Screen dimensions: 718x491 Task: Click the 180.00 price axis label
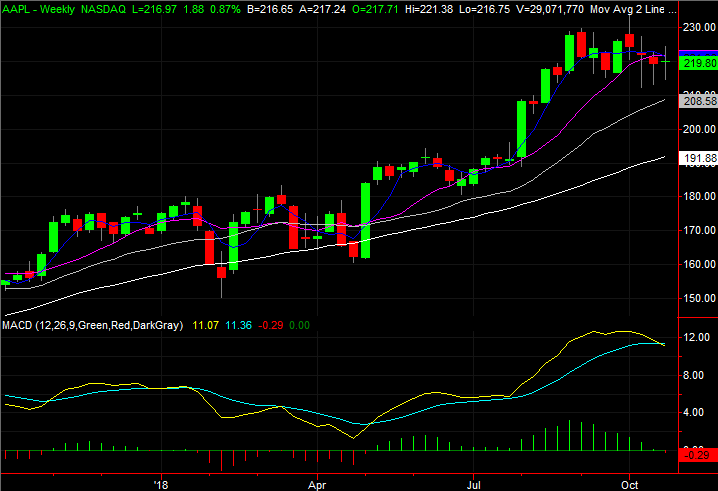tap(699, 196)
